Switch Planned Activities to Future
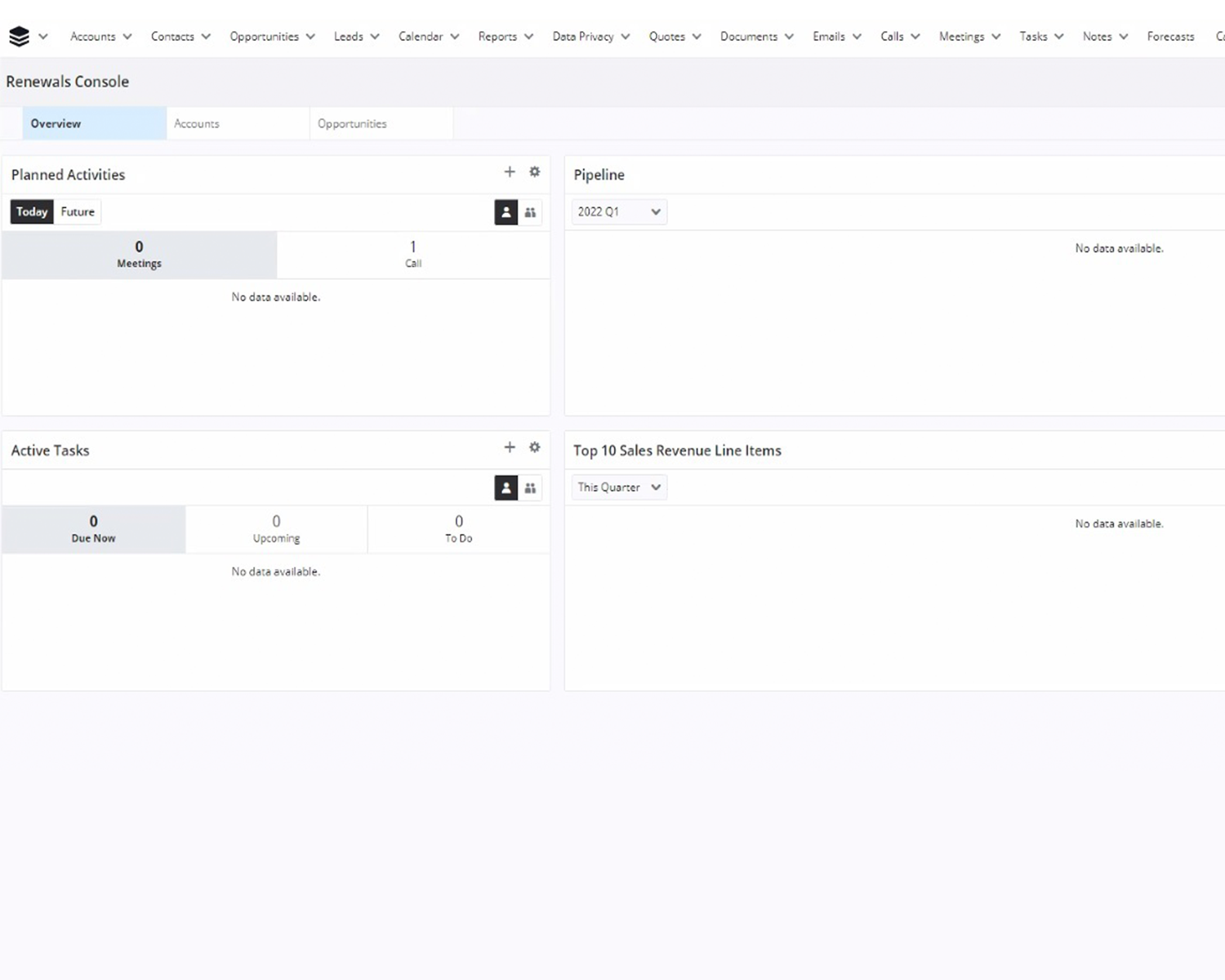 77,212
